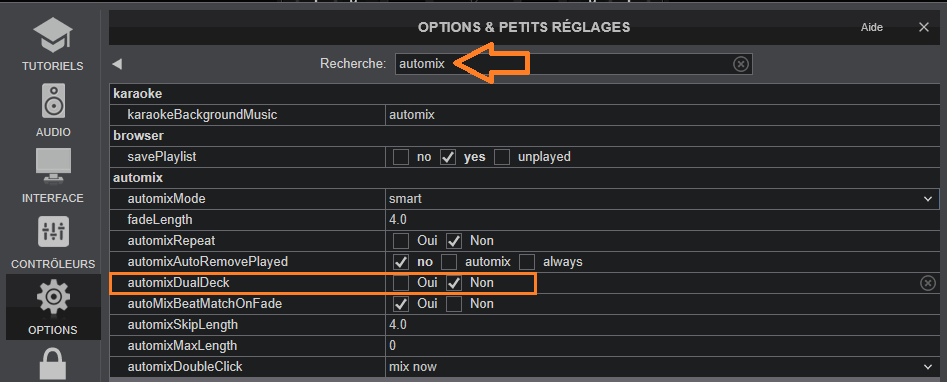The image size is (947, 382).
Task: Check Non for autoMixBeatMatchOnFade
Action: coord(454,303)
